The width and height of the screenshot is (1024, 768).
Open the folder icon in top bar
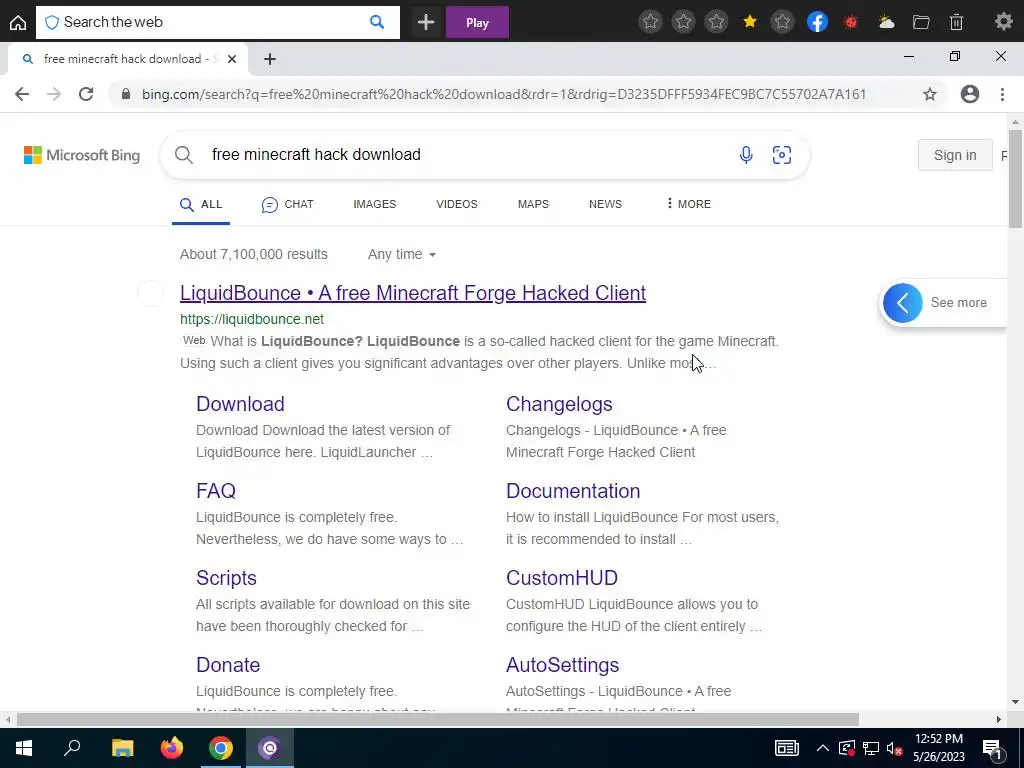pos(921,22)
